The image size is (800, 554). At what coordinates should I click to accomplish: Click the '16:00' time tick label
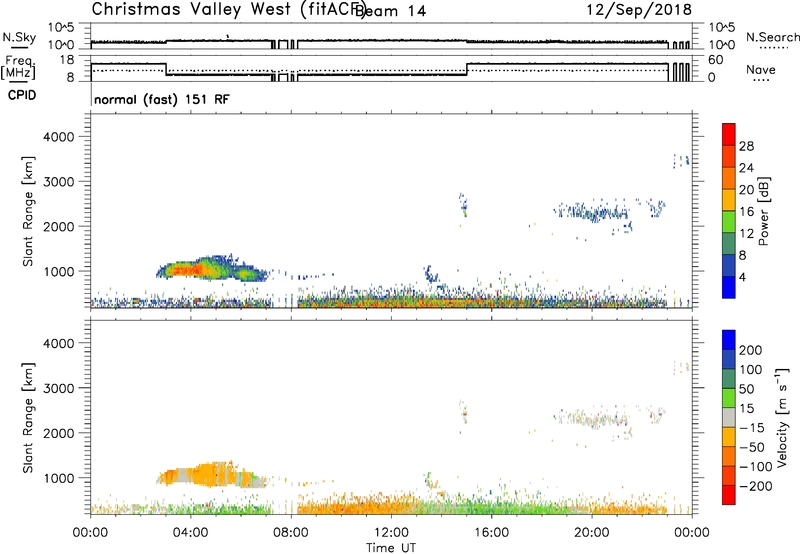(491, 533)
